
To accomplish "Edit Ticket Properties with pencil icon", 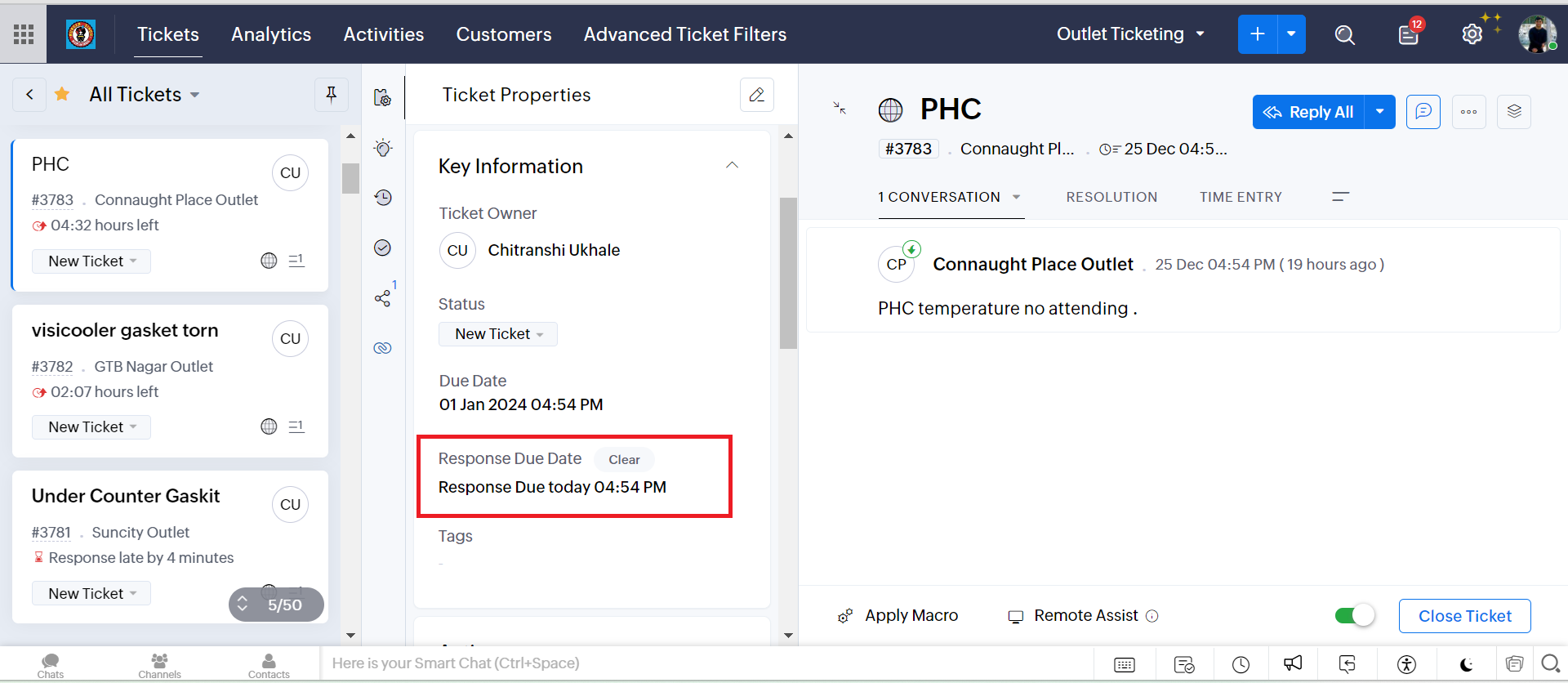I will pyautogui.click(x=756, y=95).
